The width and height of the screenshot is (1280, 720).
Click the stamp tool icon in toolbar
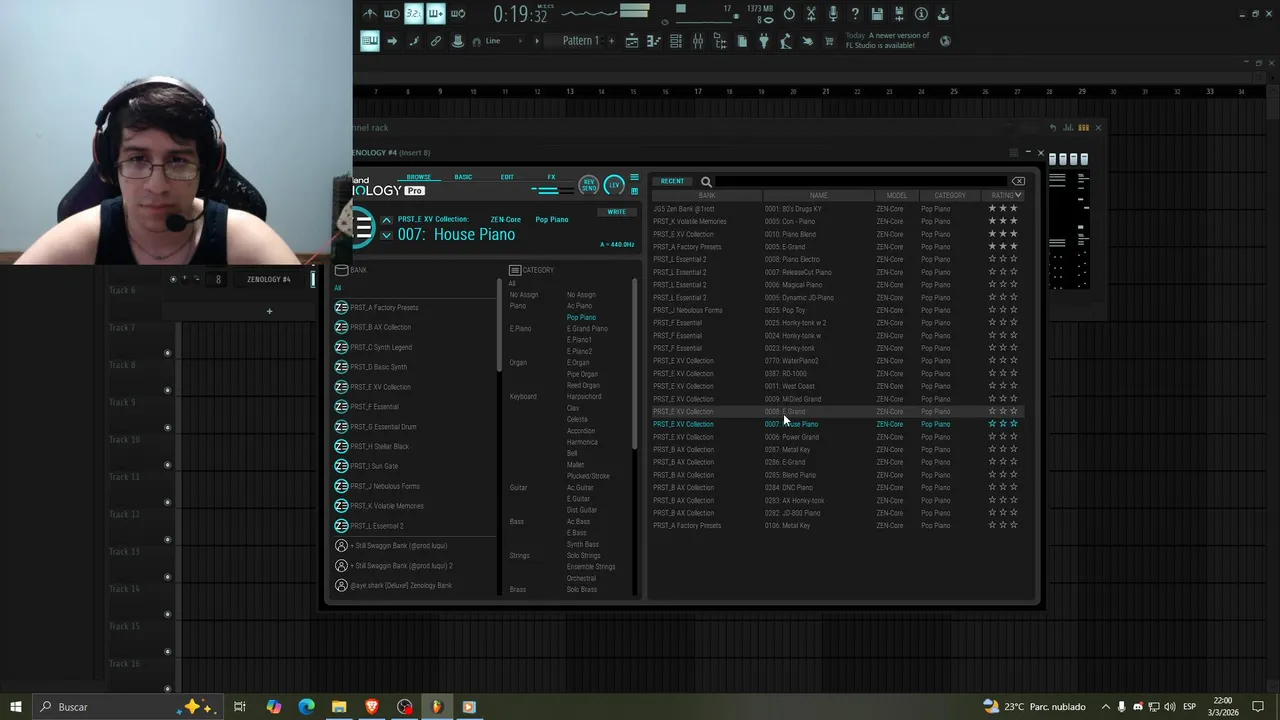pyautogui.click(x=458, y=41)
